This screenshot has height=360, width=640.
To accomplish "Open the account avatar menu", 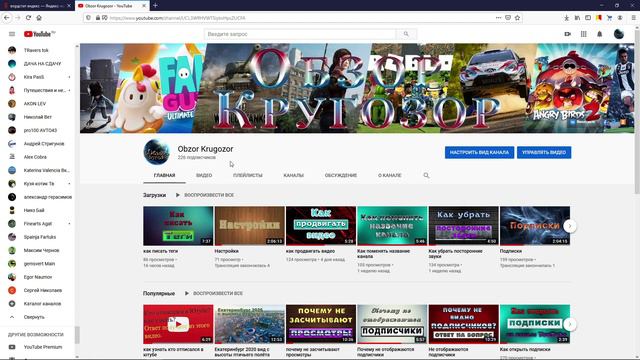I will [x=619, y=34].
